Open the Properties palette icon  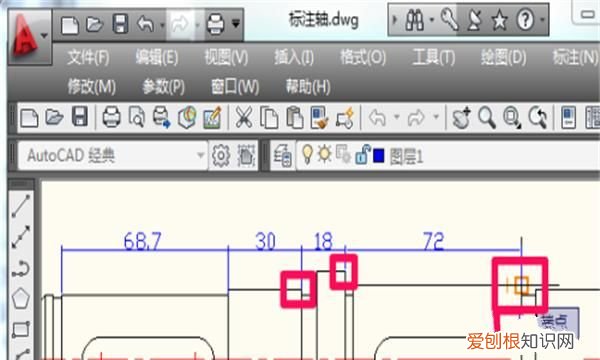point(568,117)
